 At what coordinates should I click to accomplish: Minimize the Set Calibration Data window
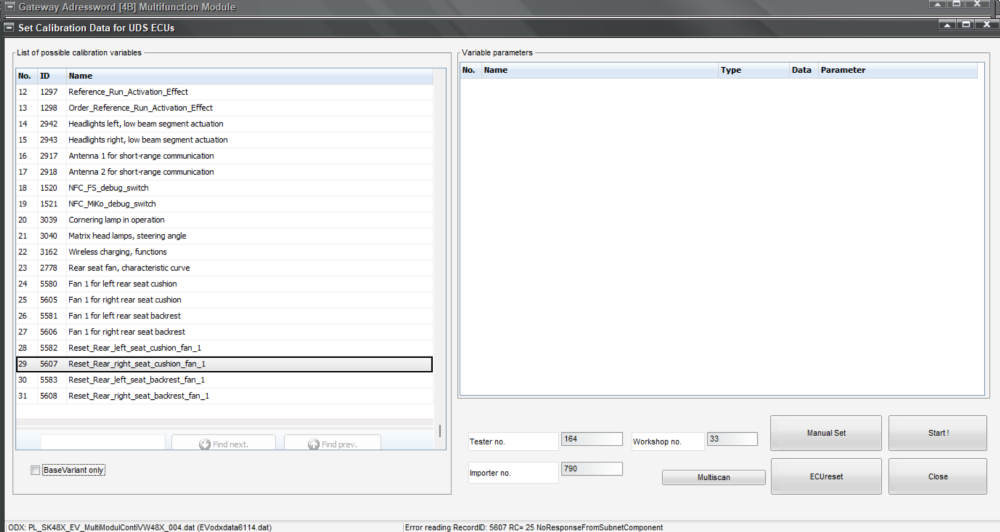pos(947,25)
